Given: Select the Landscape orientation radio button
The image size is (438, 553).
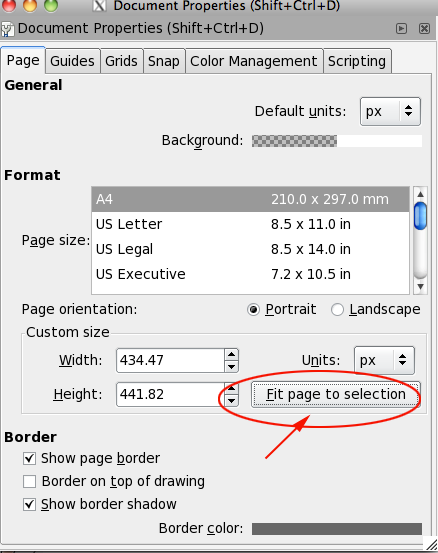Looking at the screenshot, I should click(337, 310).
